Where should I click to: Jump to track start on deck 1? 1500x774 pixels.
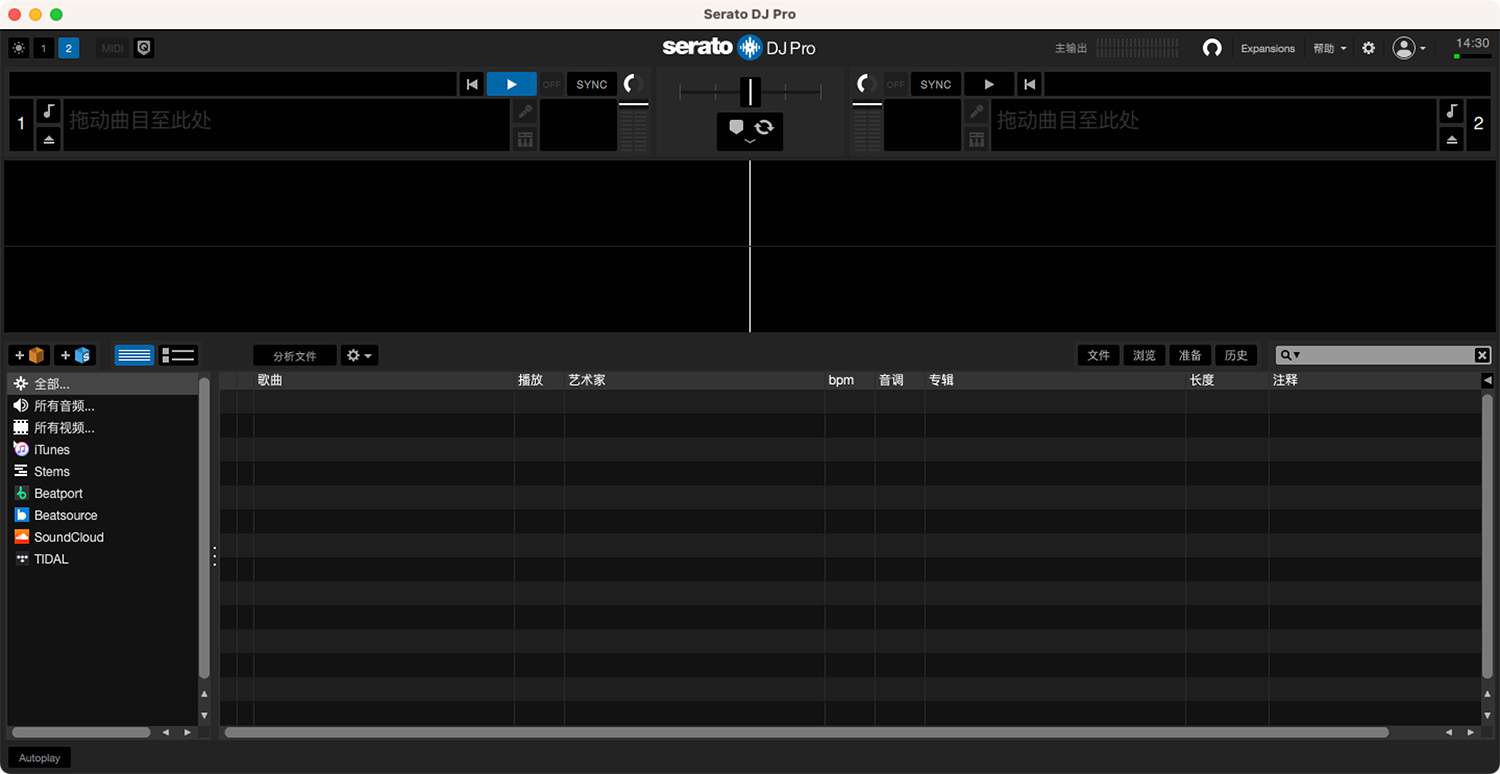point(472,84)
